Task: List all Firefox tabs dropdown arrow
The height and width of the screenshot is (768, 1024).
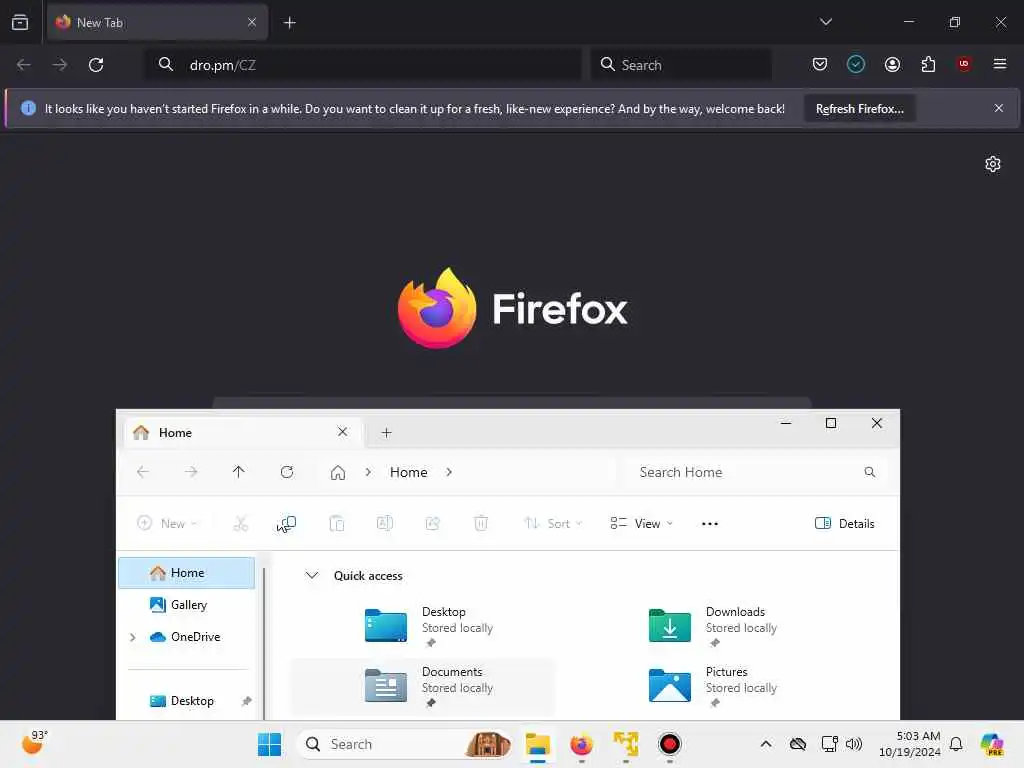Action: (825, 22)
